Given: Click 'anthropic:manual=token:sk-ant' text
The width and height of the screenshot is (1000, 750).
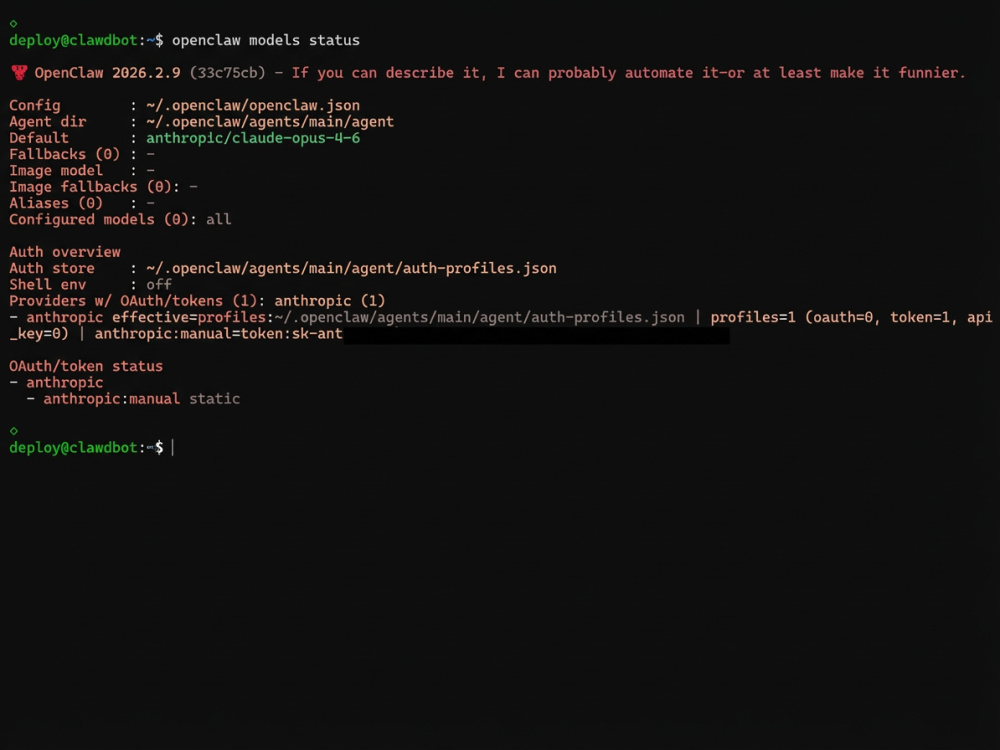Looking at the screenshot, I should click(x=219, y=334).
